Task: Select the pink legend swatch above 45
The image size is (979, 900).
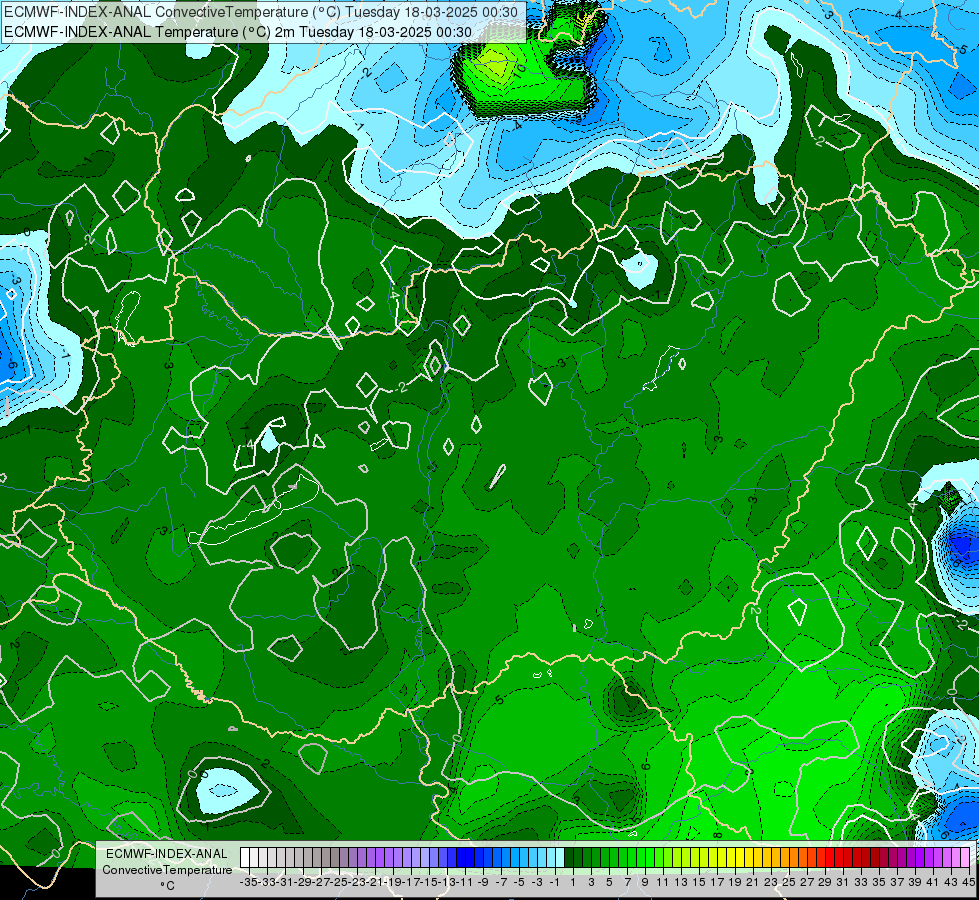Action: (965, 858)
